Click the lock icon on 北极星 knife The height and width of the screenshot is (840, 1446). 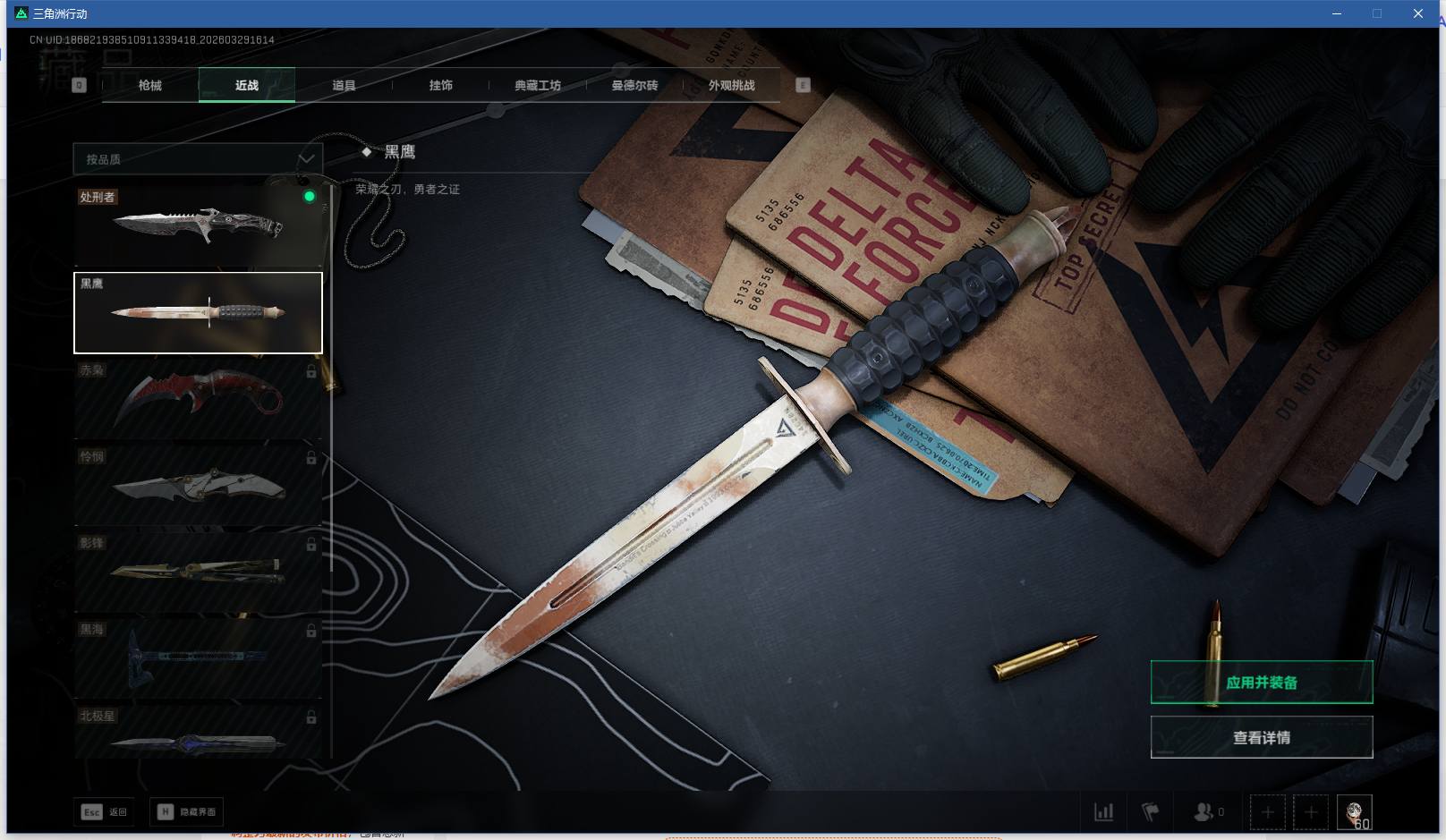311,717
